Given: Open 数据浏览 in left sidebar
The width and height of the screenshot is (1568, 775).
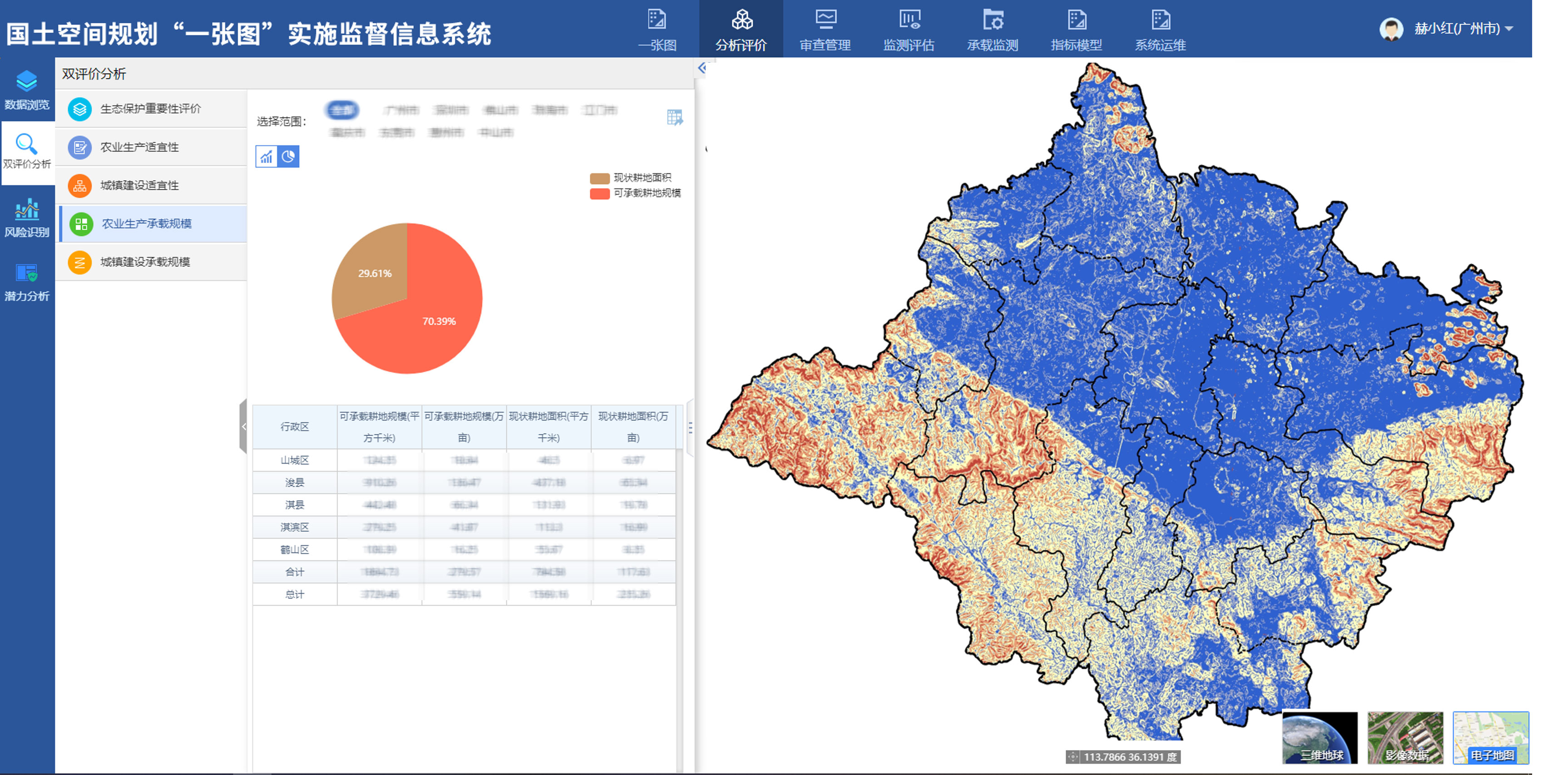Looking at the screenshot, I should point(27,90).
